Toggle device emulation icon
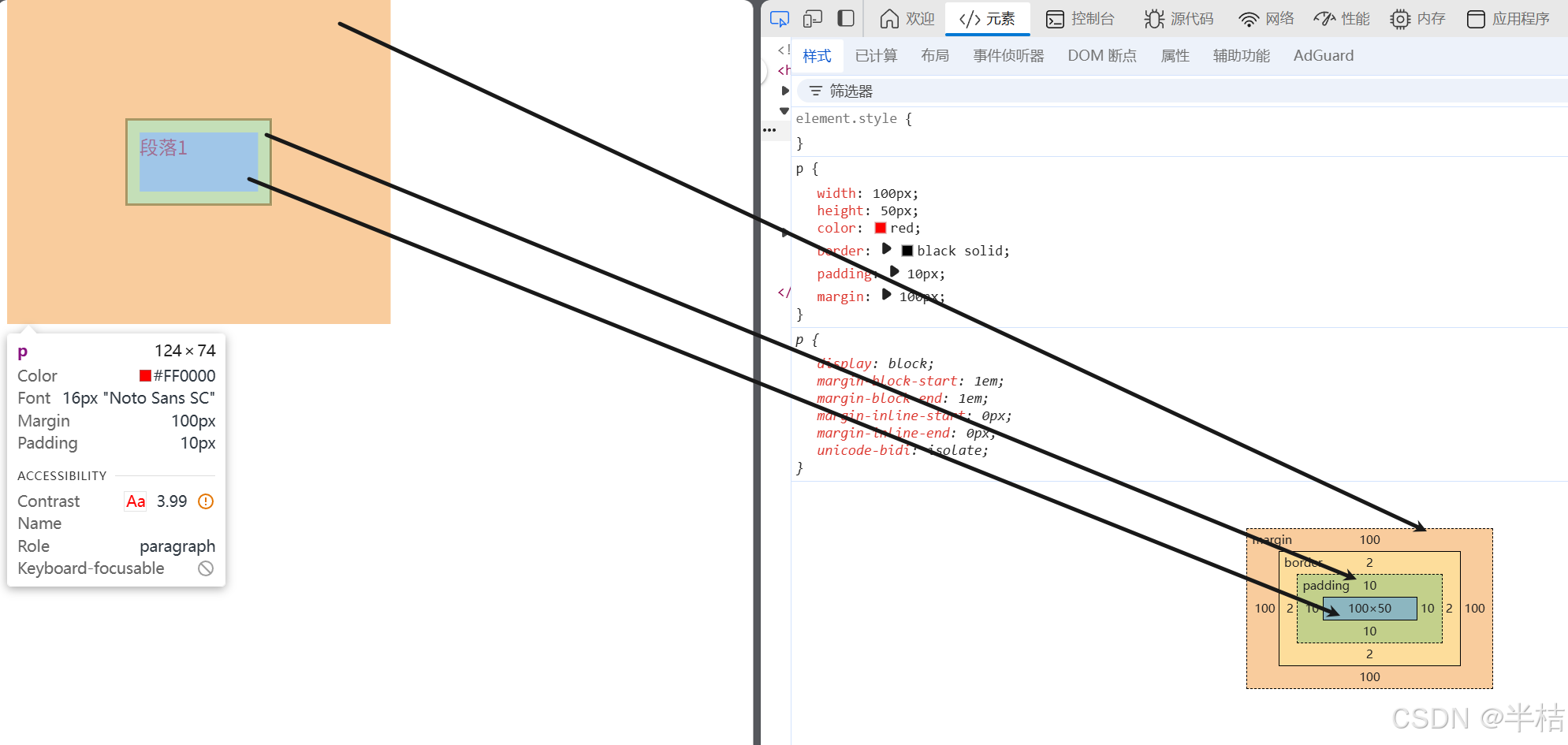 click(x=813, y=18)
